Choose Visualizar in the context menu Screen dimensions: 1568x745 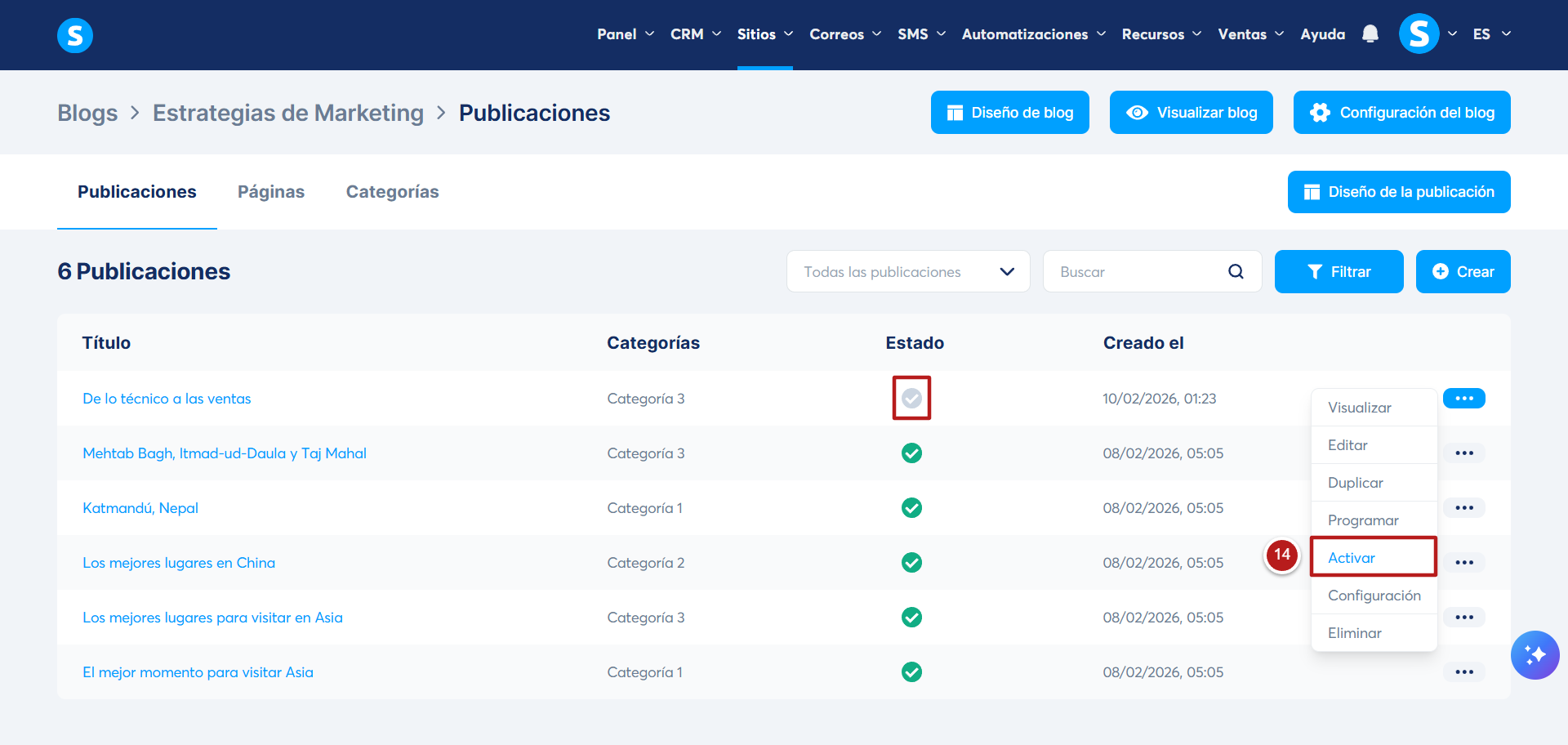1374,408
